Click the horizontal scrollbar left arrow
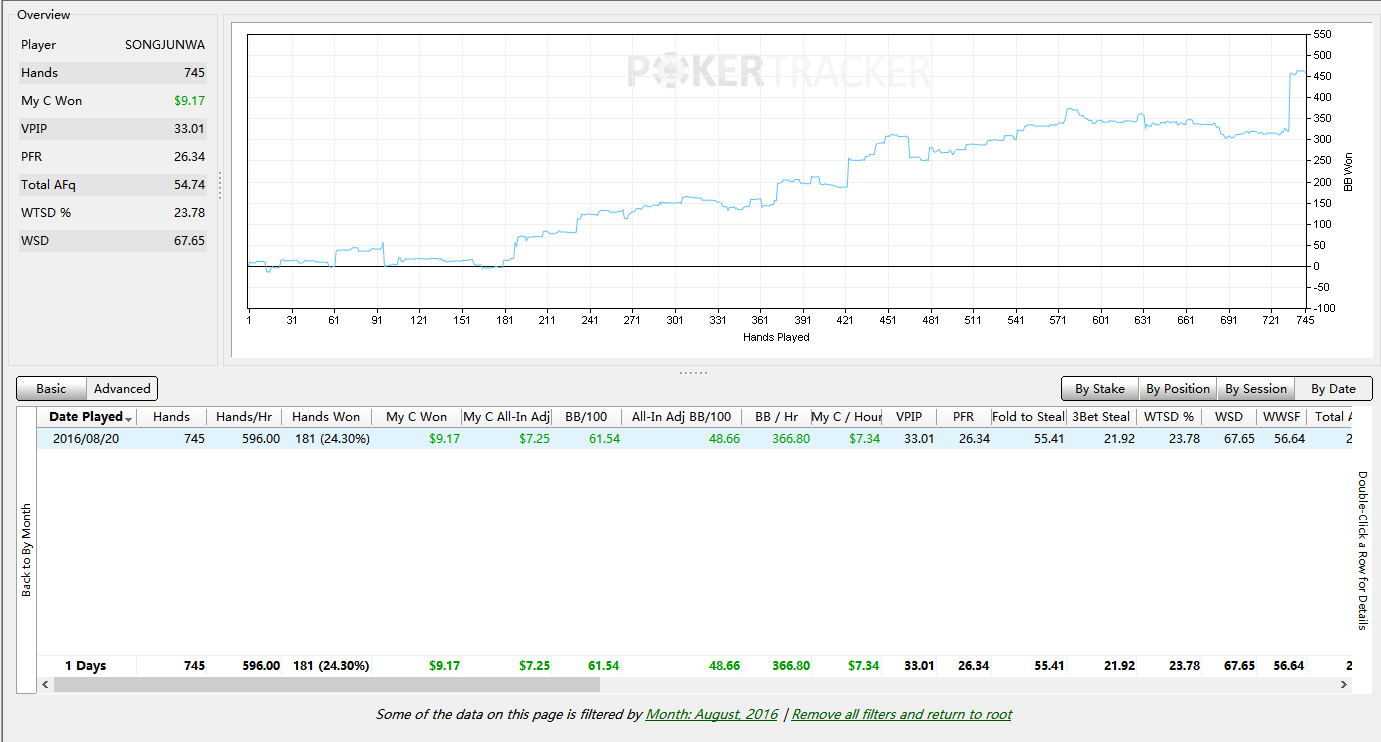Viewport: 1381px width, 742px height. [44, 685]
